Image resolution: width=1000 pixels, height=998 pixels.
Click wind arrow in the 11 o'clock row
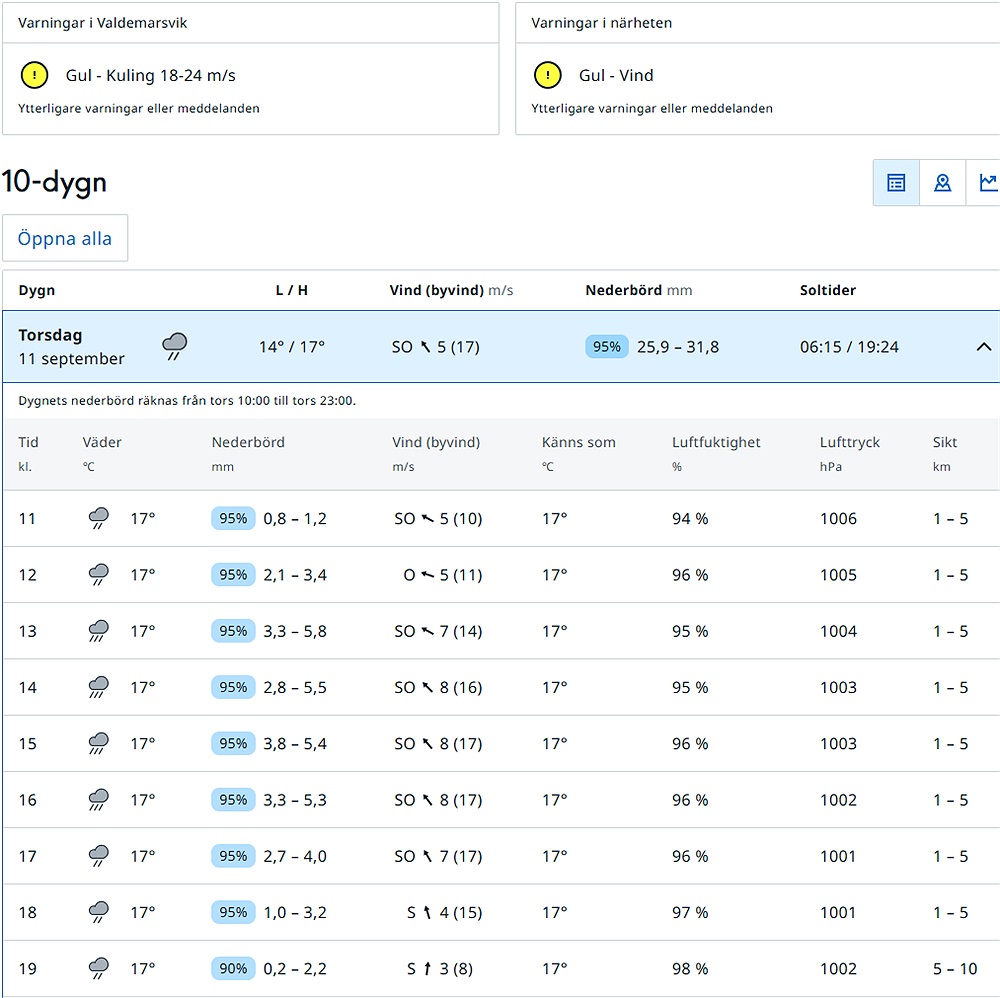[x=427, y=518]
